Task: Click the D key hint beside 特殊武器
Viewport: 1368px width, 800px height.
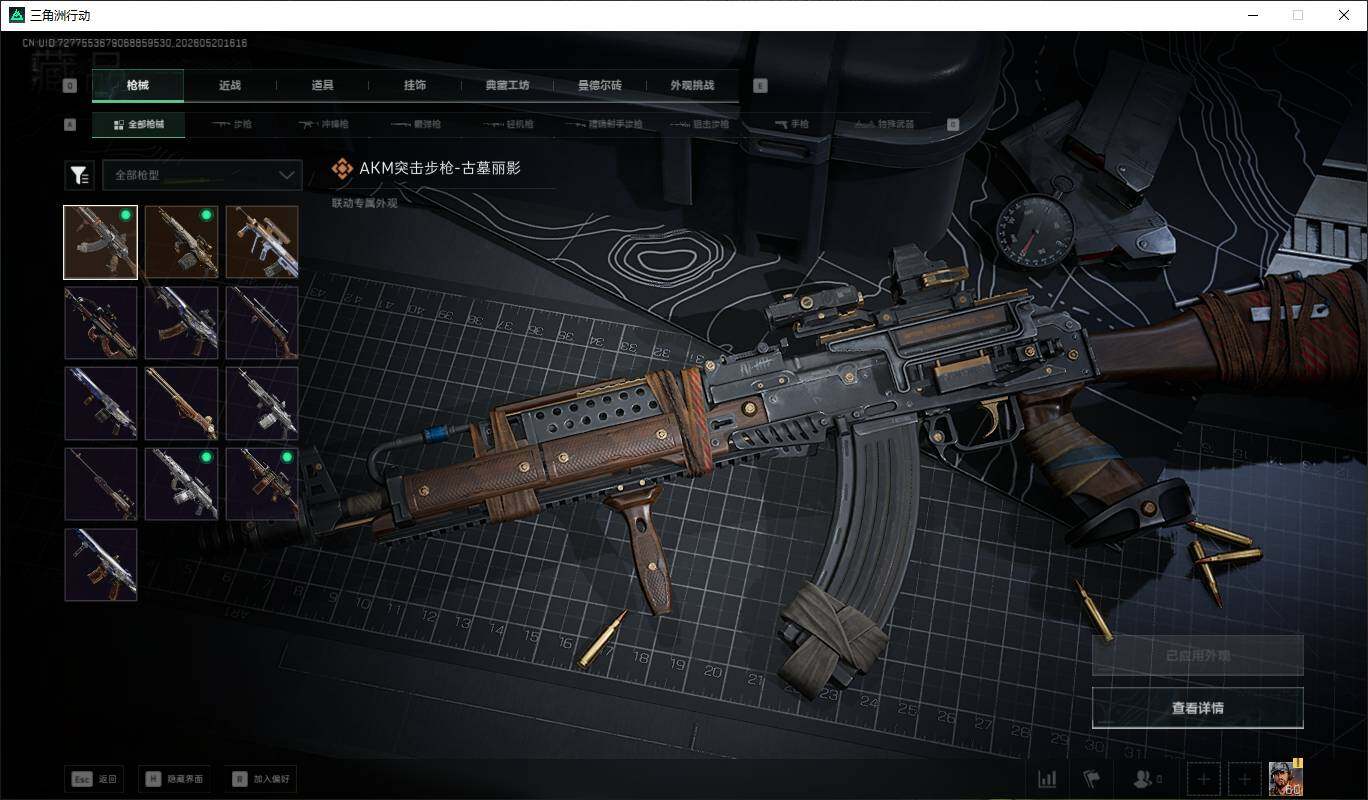Action: [953, 125]
